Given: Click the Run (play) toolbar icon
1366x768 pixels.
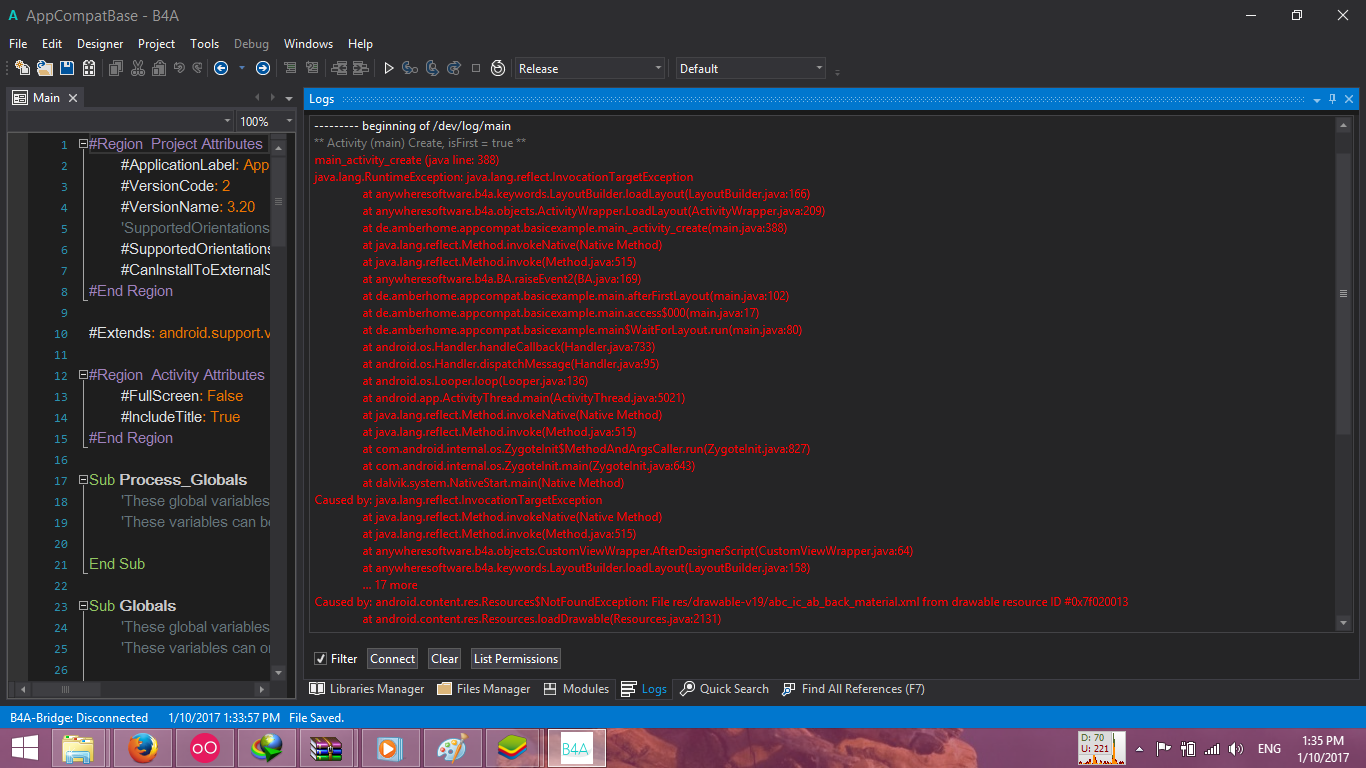Looking at the screenshot, I should [x=389, y=68].
